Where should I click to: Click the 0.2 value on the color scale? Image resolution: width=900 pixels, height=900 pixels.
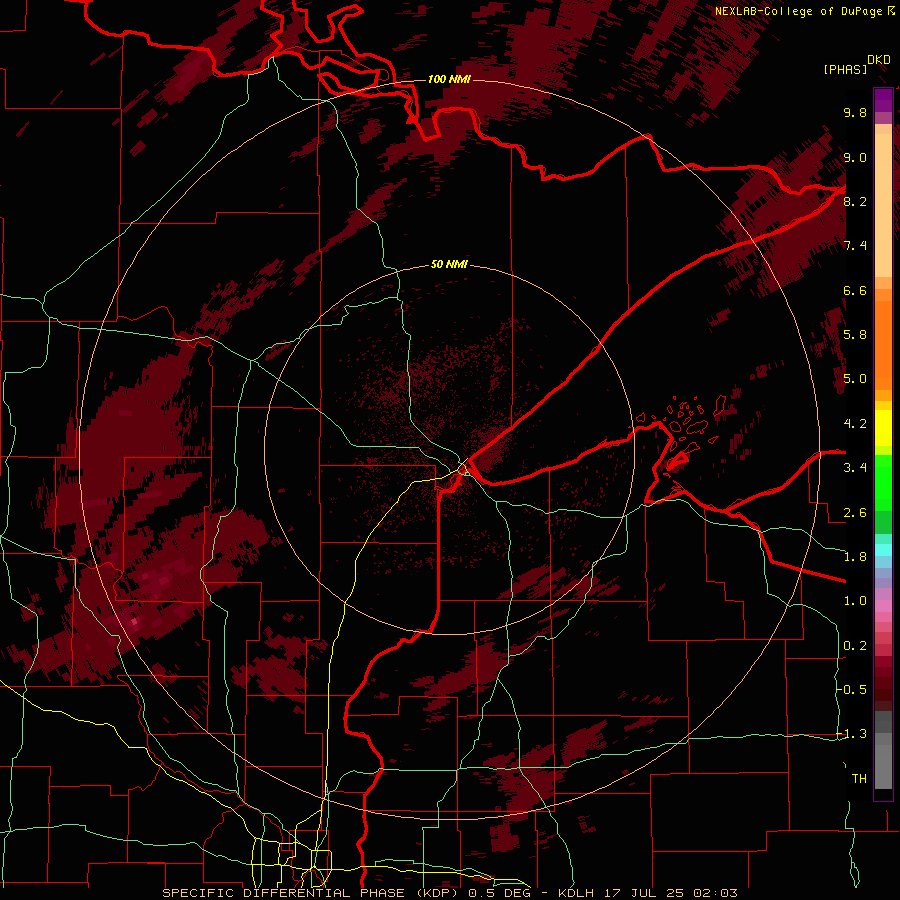(855, 646)
